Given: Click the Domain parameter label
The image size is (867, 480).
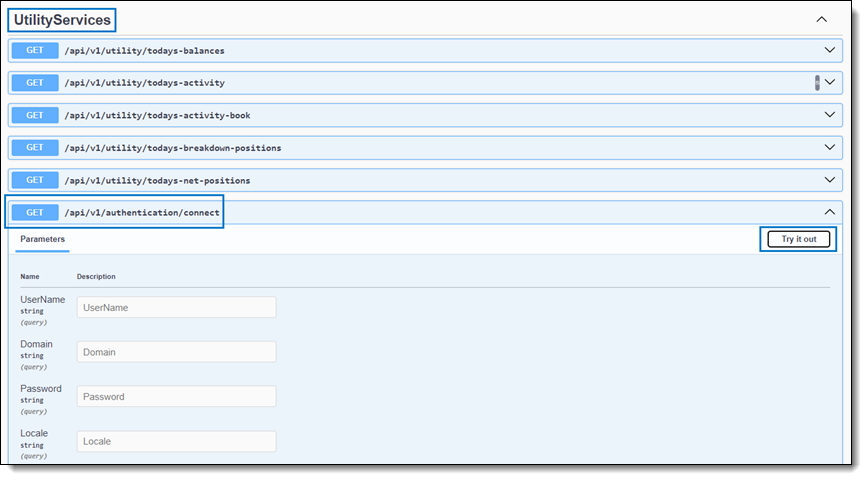Looking at the screenshot, I should click(36, 344).
